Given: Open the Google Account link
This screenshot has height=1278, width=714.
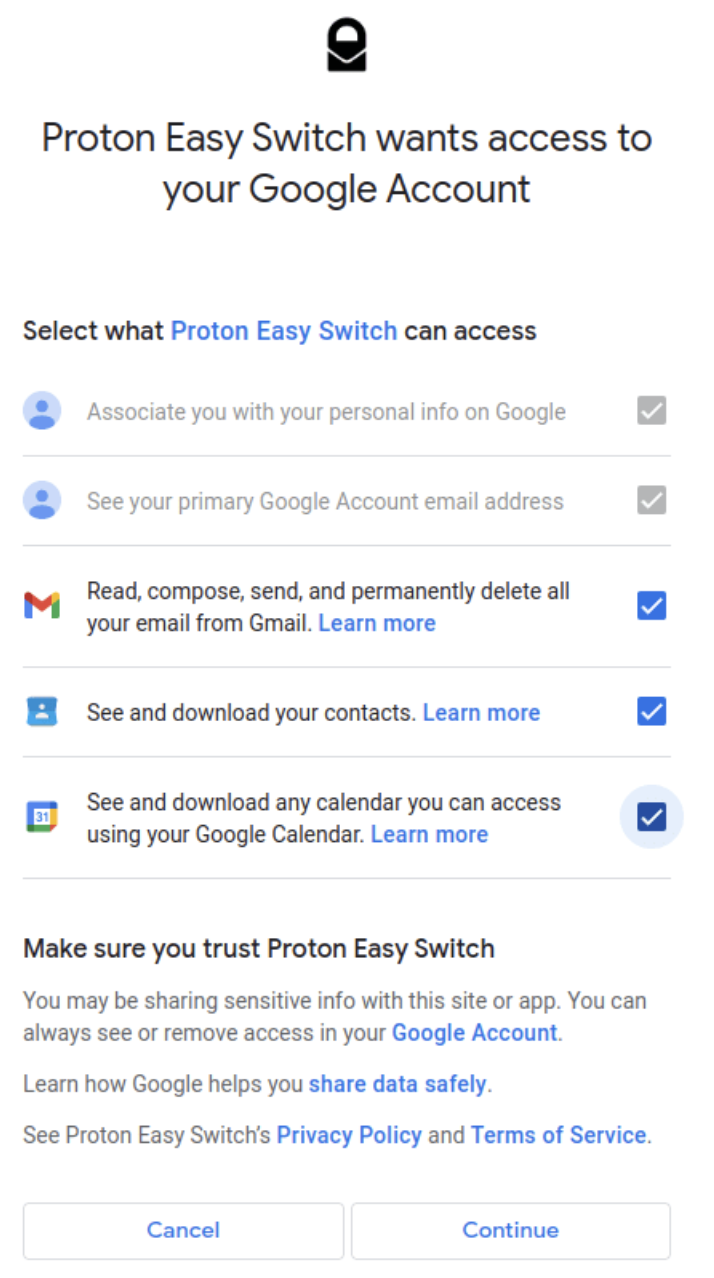Looking at the screenshot, I should tap(474, 1033).
